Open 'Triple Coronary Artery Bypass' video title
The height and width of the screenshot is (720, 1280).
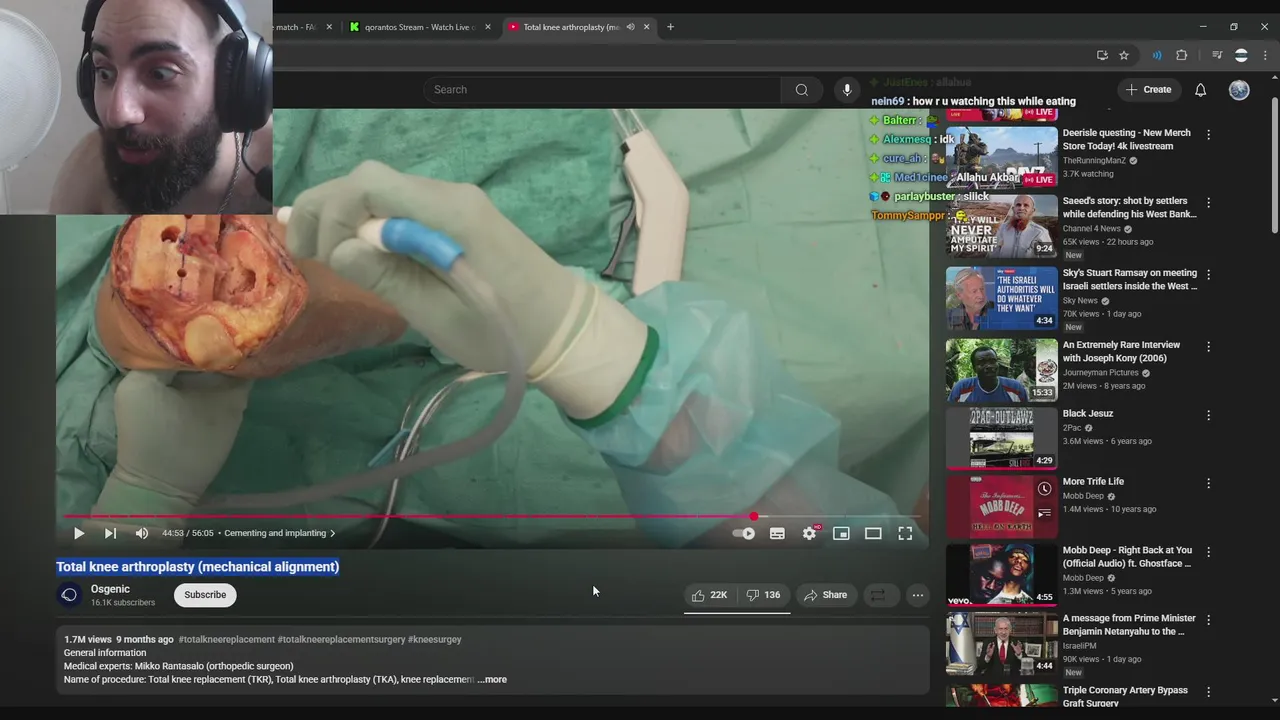pyautogui.click(x=1125, y=696)
